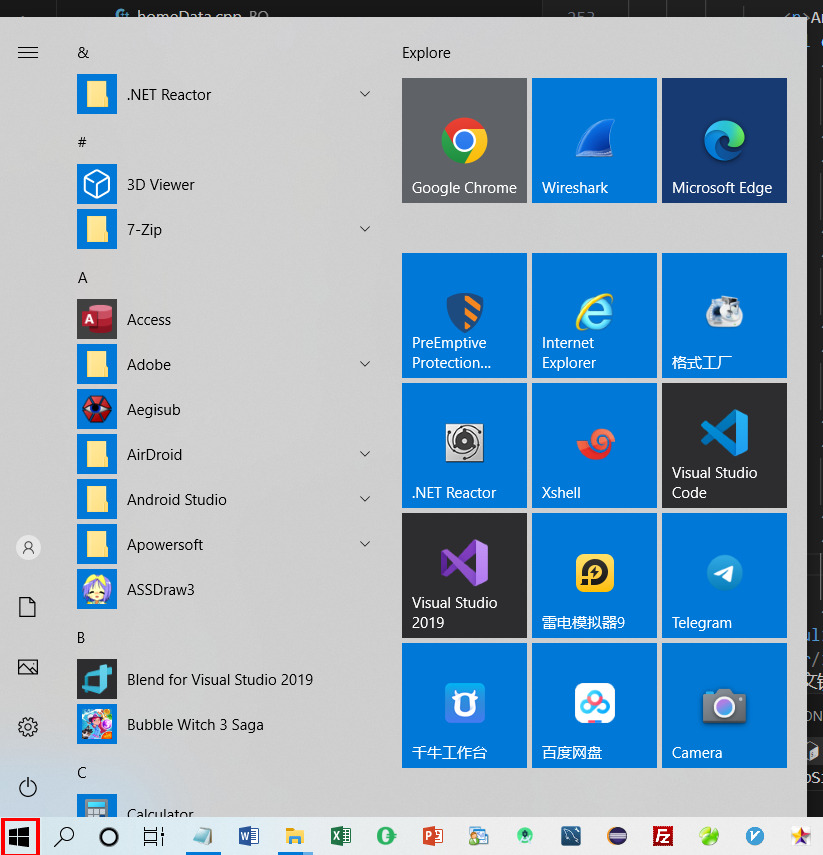This screenshot has width=823, height=855.
Task: Open MySQL Workbench dolphin taskbar icon
Action: [571, 836]
